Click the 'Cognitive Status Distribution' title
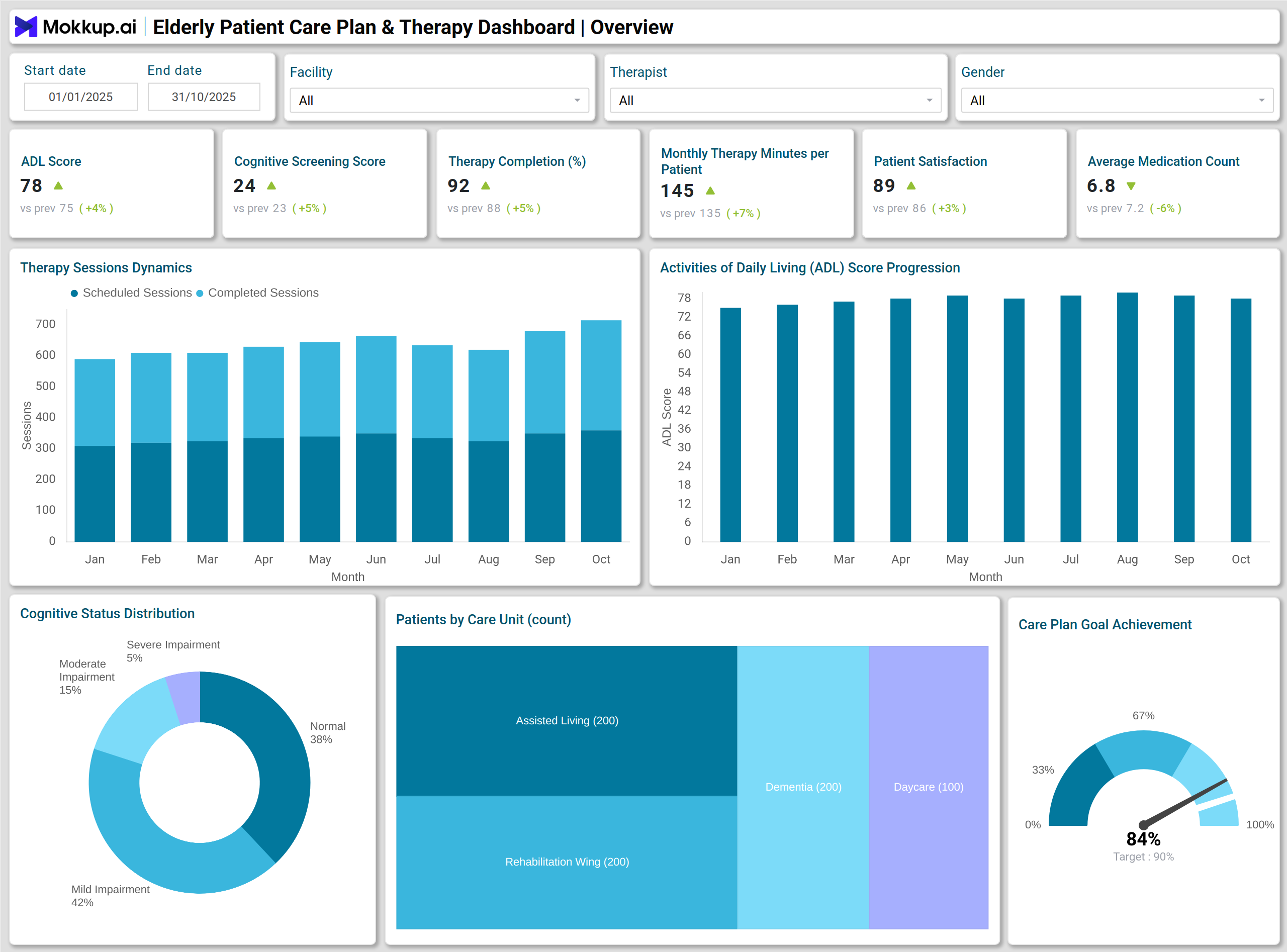Image resolution: width=1287 pixels, height=952 pixels. 107,614
